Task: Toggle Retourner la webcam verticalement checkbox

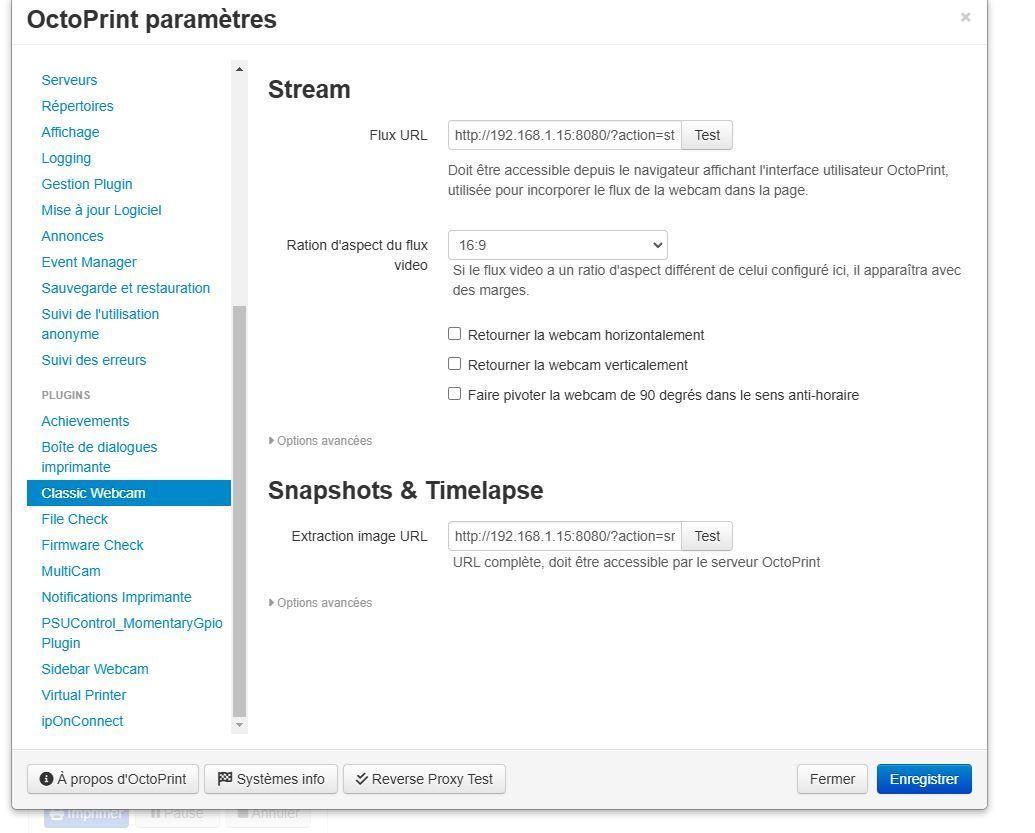Action: 455,364
